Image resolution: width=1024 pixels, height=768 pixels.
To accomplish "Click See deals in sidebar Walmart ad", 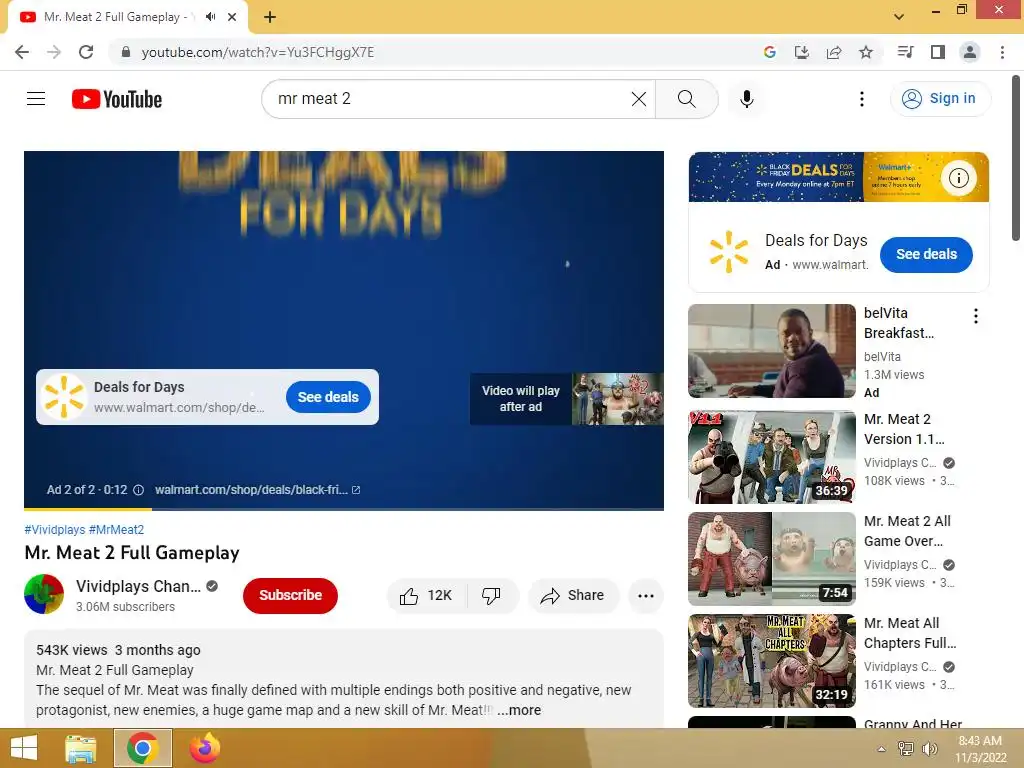I will pos(926,255).
